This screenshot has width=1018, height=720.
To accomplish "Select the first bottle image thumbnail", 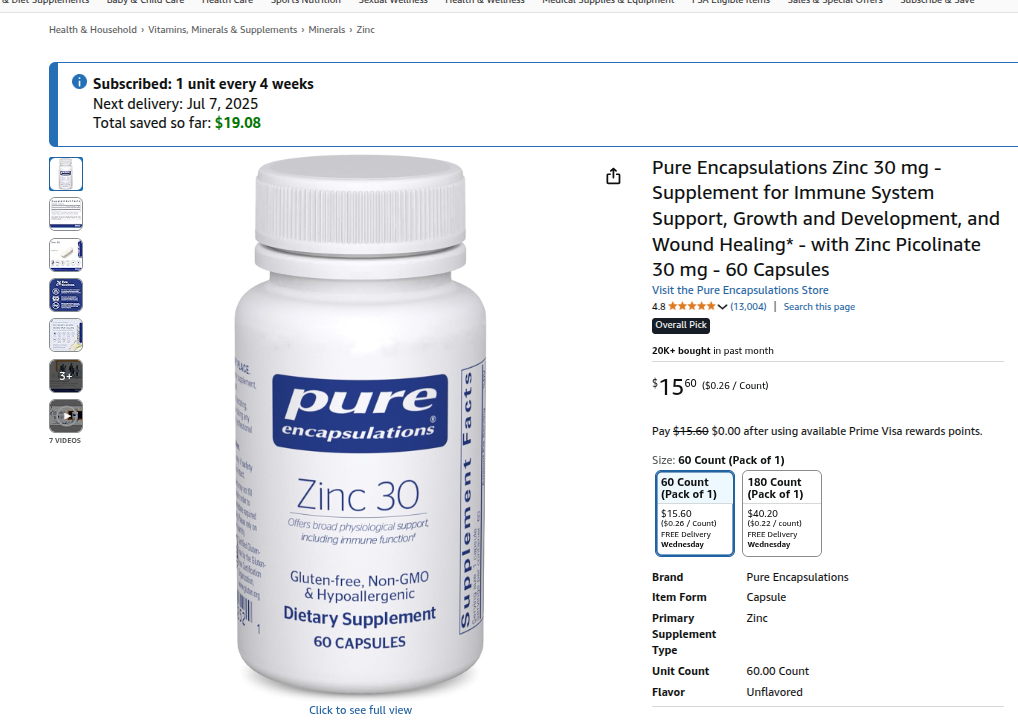I will click(66, 174).
